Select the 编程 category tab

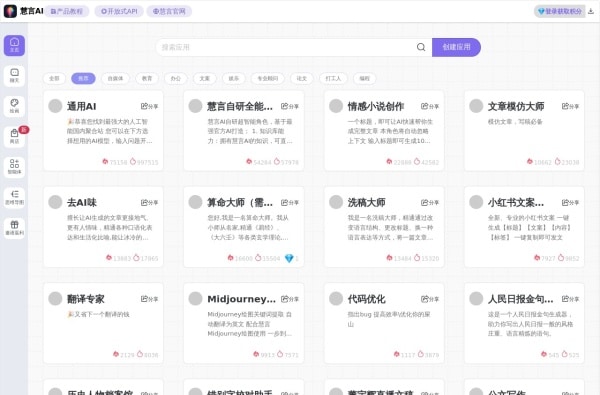(x=365, y=78)
